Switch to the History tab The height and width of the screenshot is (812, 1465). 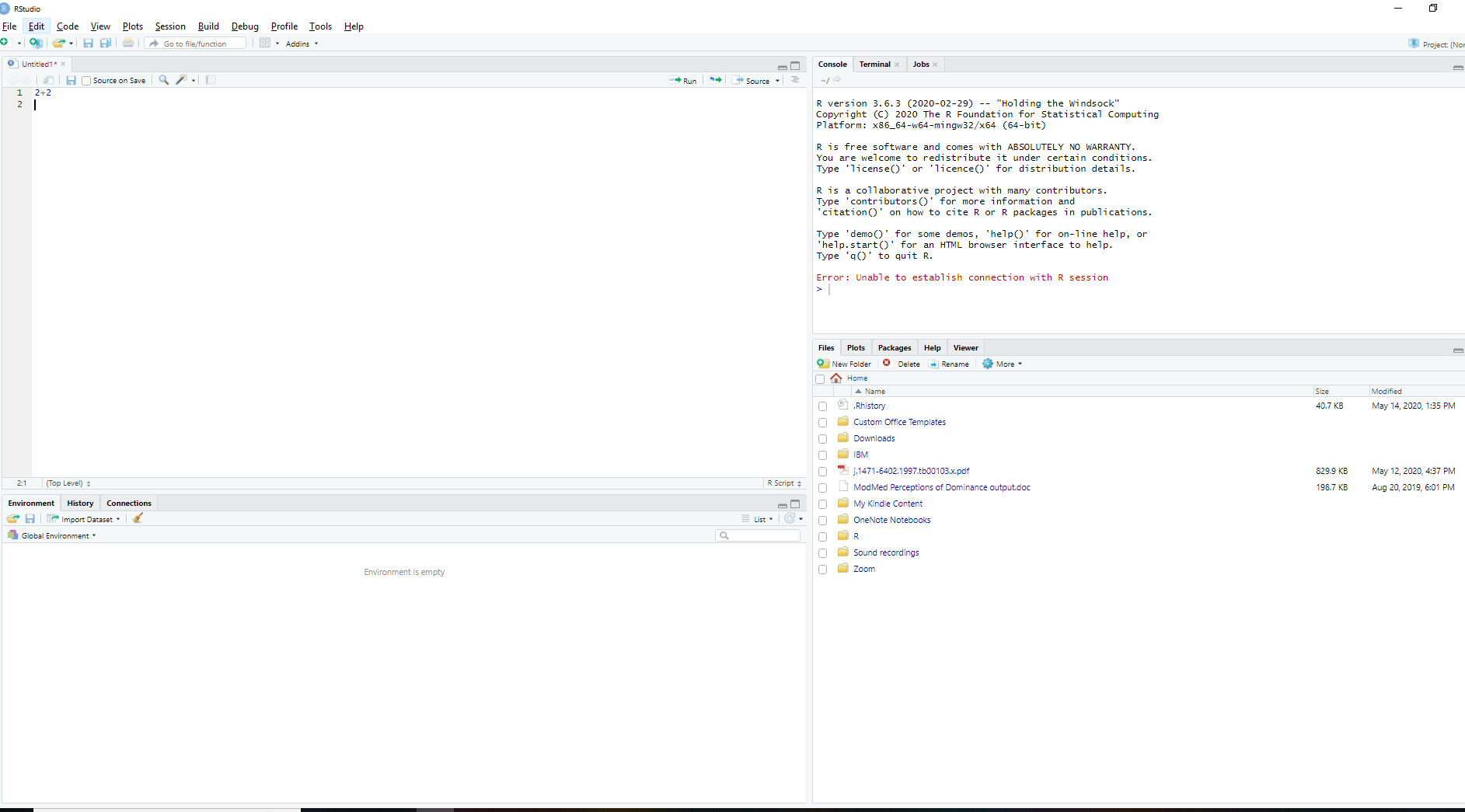tap(80, 503)
